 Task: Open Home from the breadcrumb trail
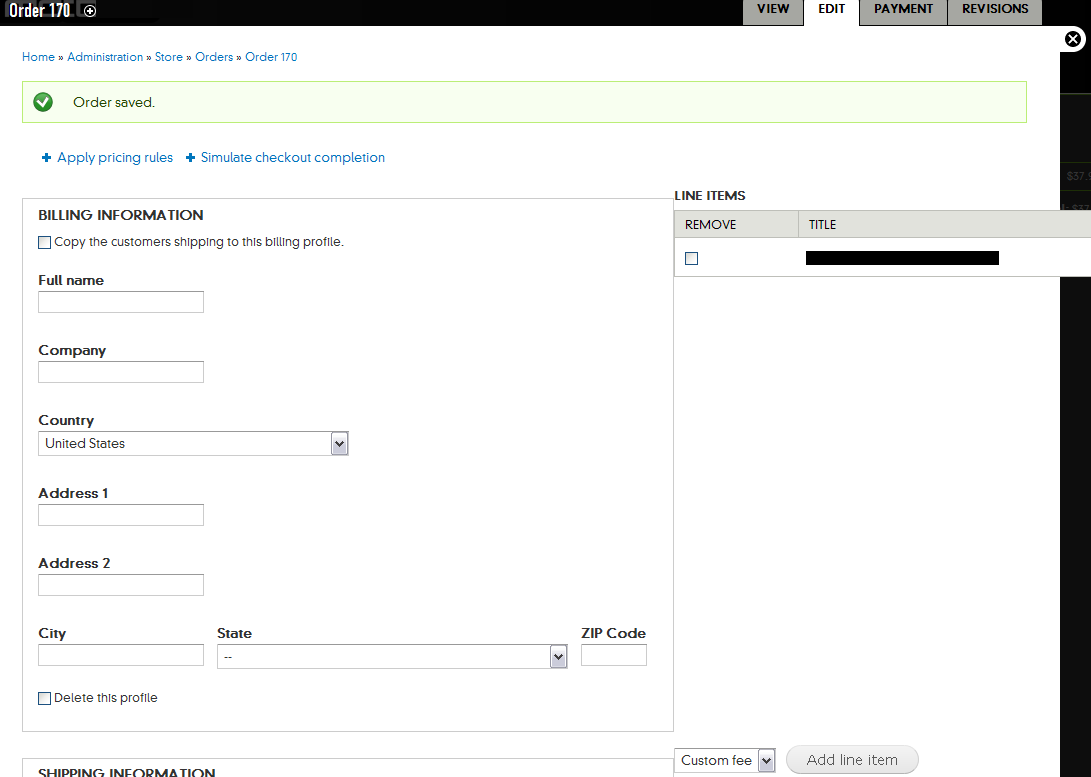click(38, 57)
